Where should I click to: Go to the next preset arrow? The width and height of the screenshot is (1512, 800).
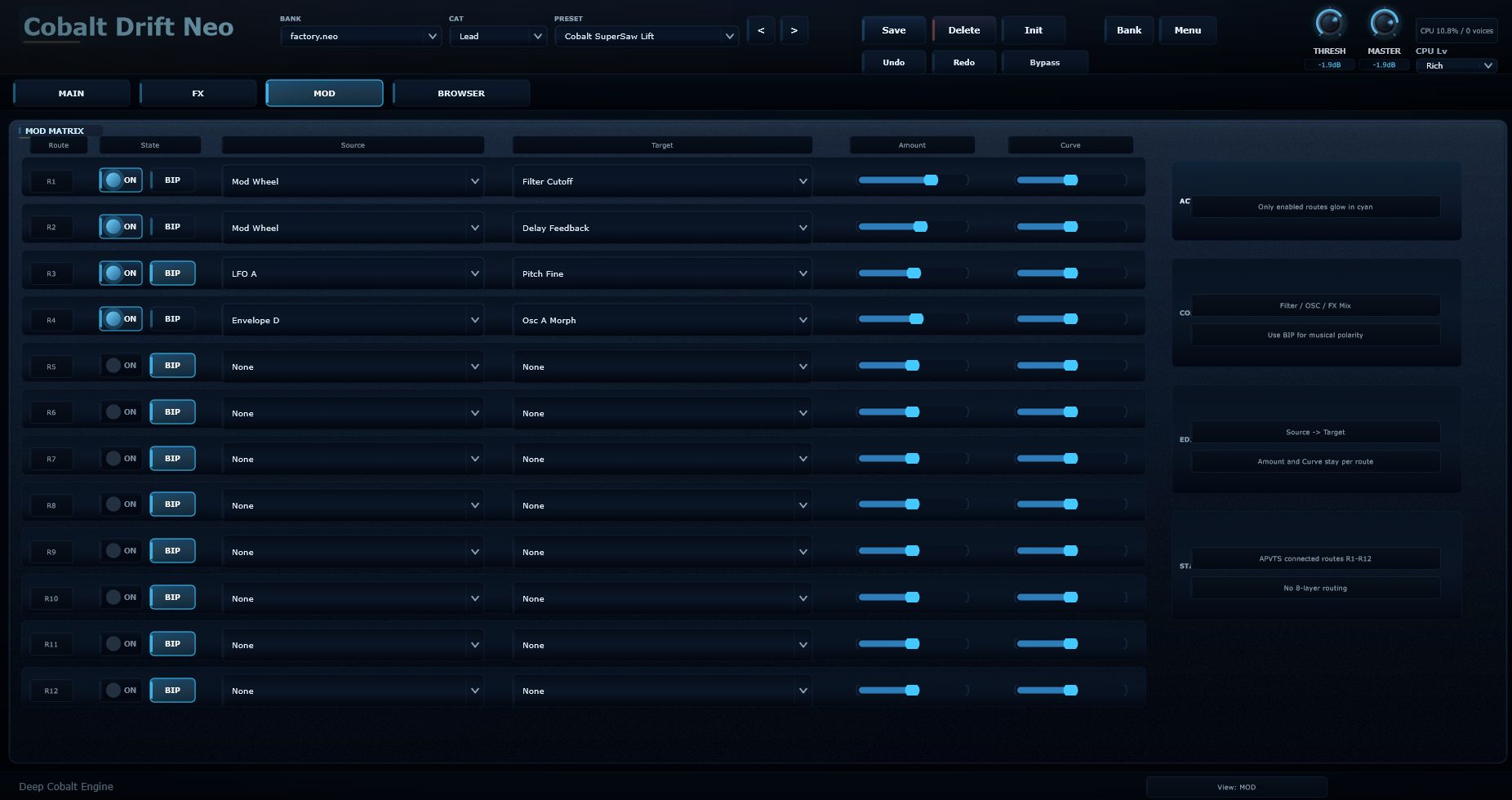coord(794,30)
